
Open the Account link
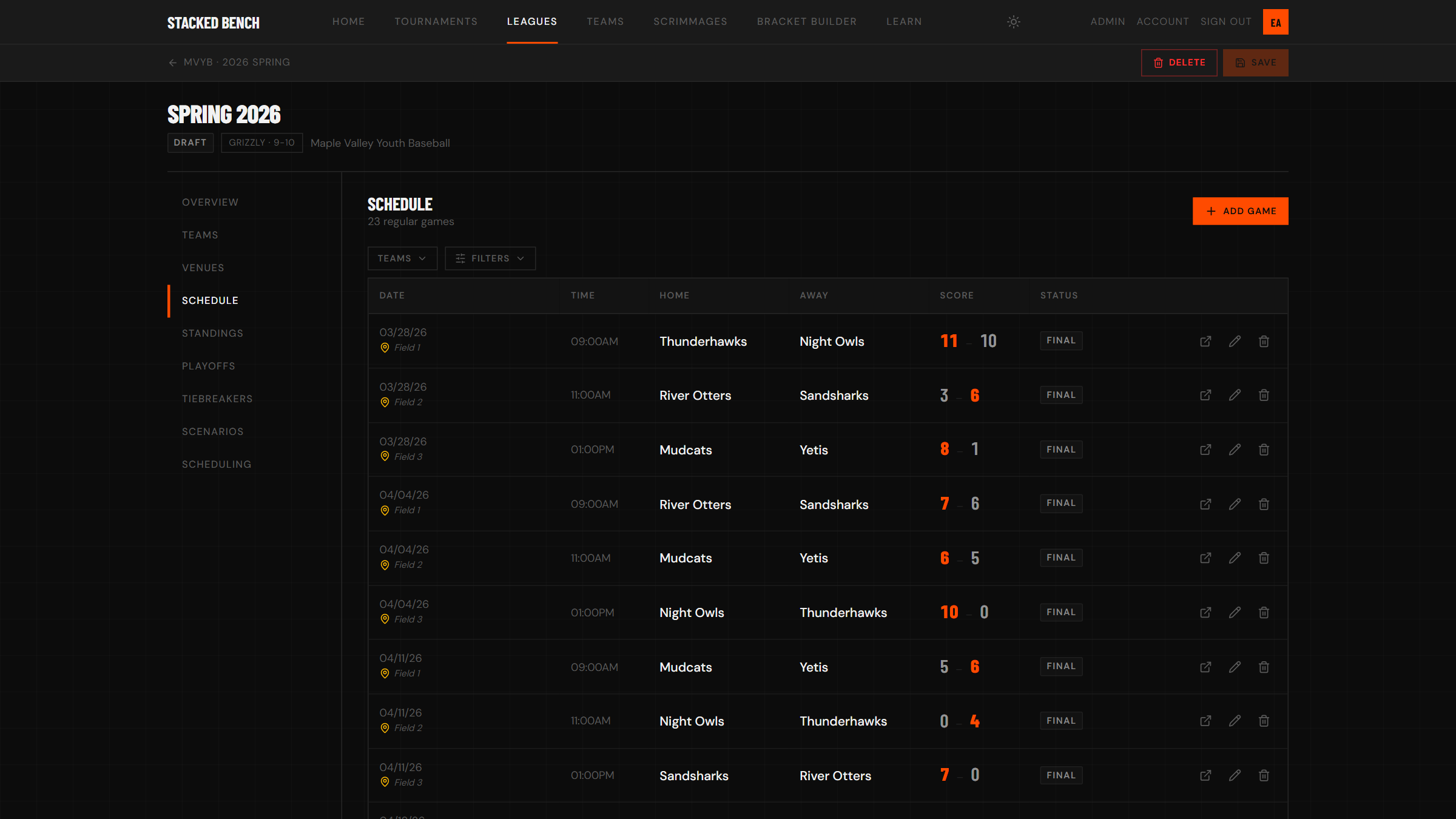click(1162, 22)
